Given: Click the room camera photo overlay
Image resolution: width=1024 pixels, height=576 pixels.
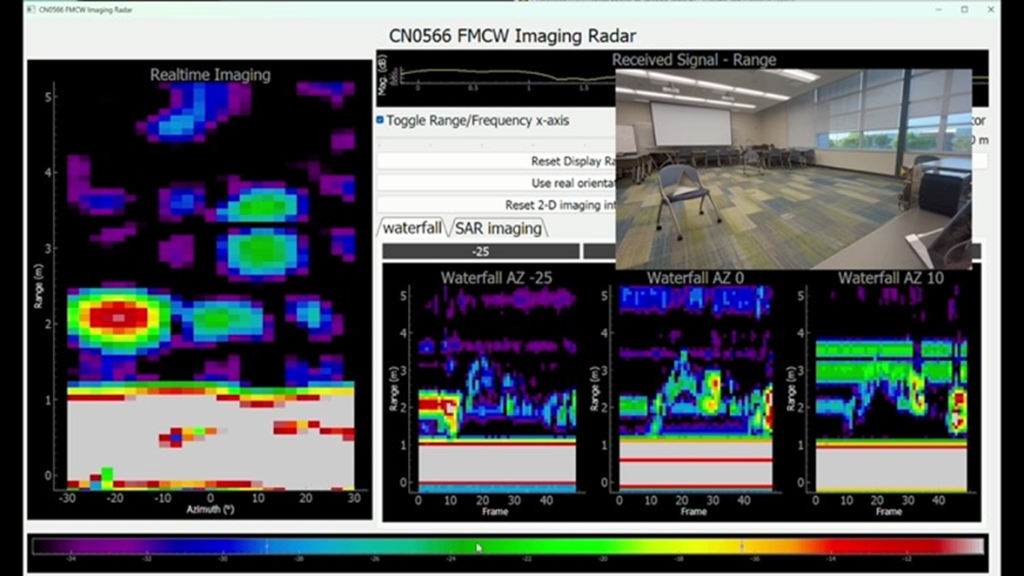Looking at the screenshot, I should click(793, 169).
